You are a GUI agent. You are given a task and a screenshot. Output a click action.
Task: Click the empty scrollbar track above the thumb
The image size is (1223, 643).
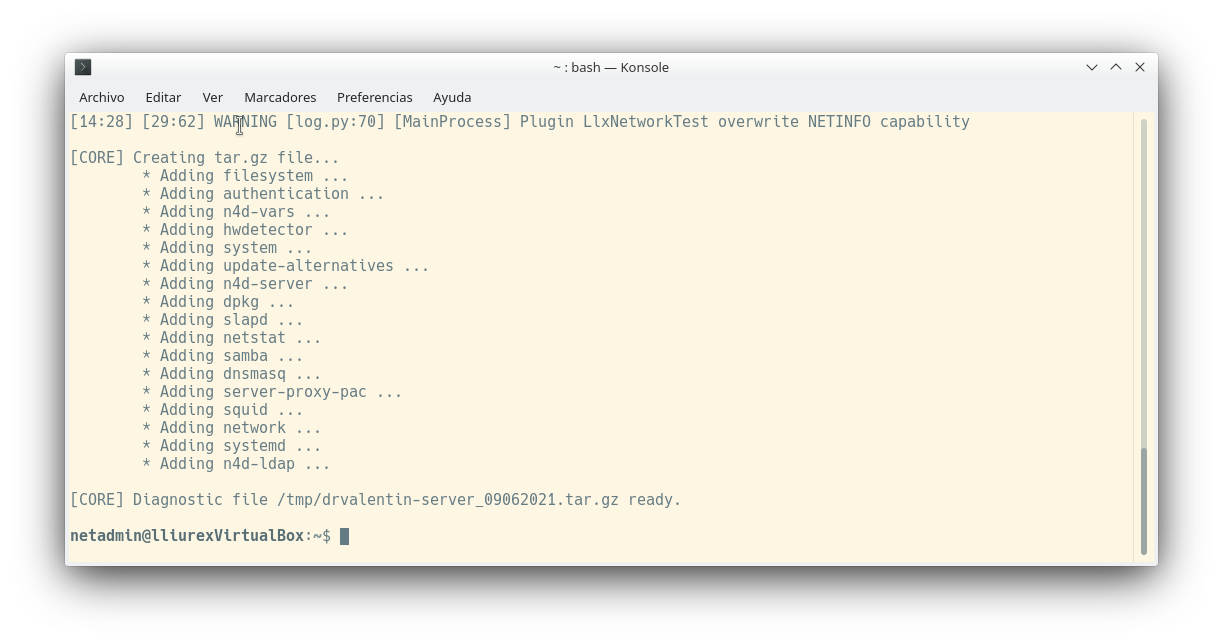click(x=1144, y=280)
